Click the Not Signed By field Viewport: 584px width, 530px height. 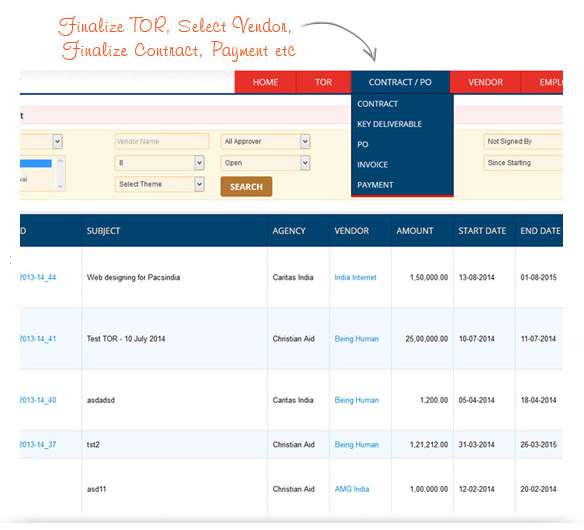tap(523, 142)
